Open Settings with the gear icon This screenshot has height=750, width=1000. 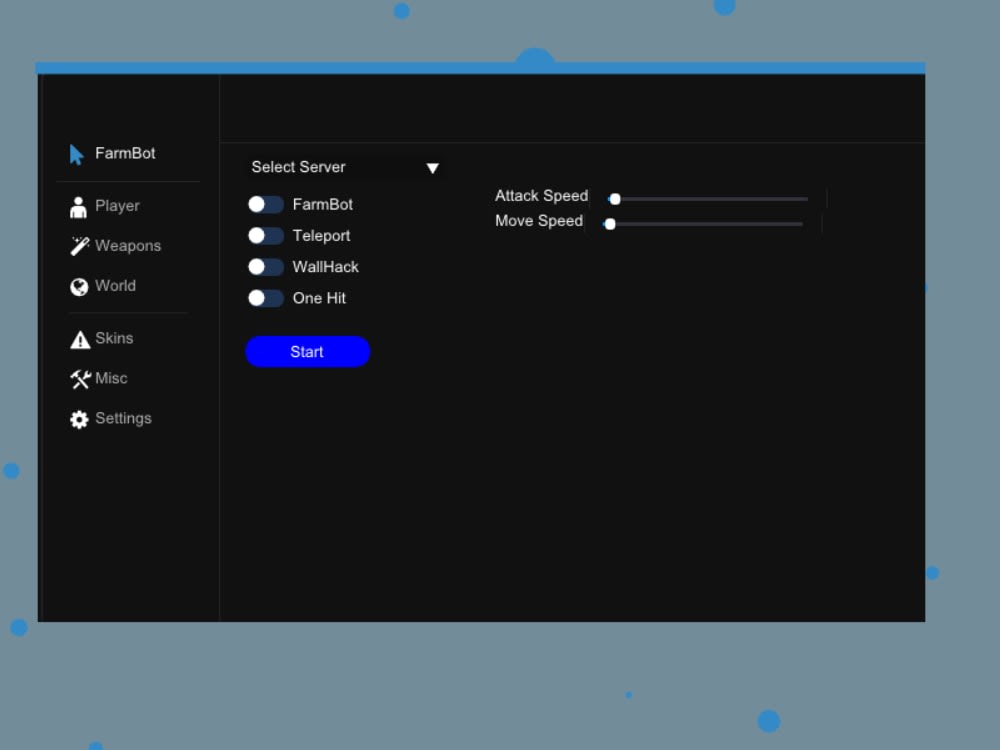[78, 419]
